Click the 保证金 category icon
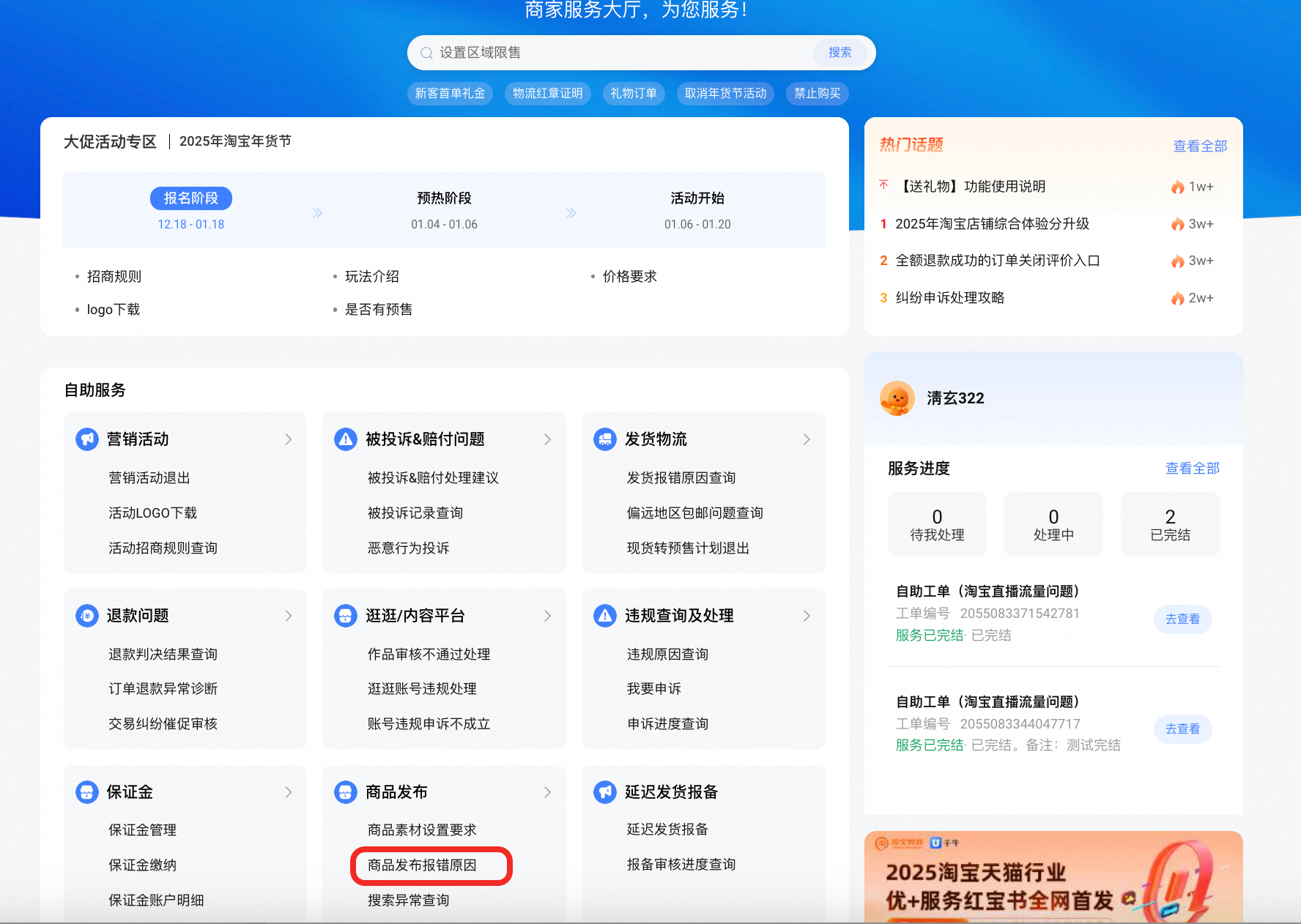Viewport: 1301px width, 924px height. coord(87,792)
